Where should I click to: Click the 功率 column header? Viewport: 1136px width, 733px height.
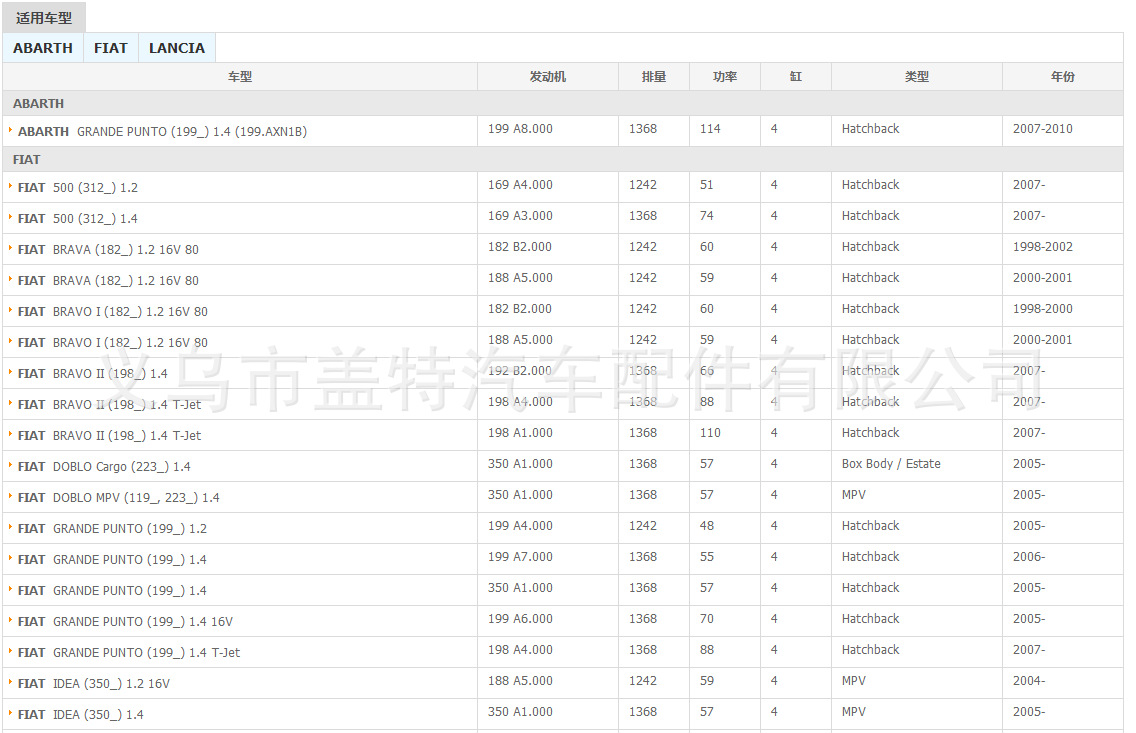click(x=724, y=77)
